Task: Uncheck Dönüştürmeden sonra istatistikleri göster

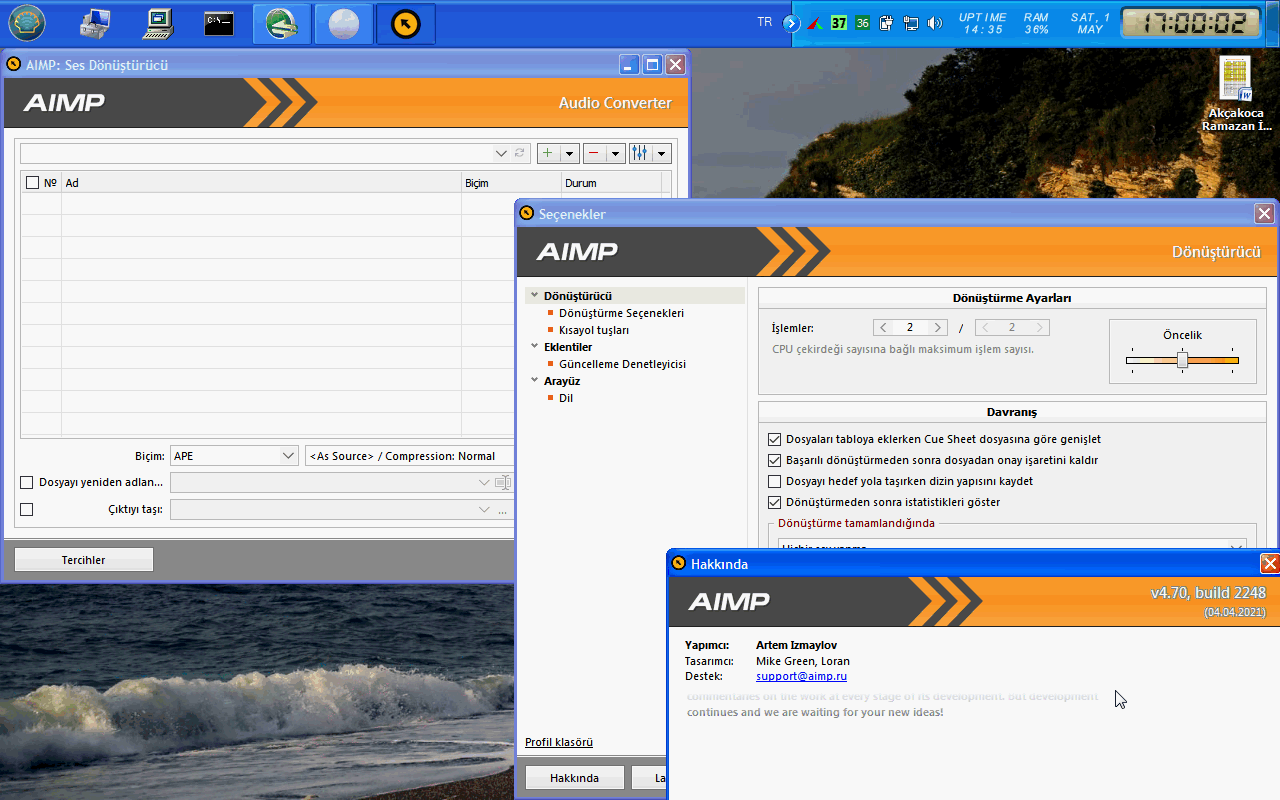Action: (774, 502)
